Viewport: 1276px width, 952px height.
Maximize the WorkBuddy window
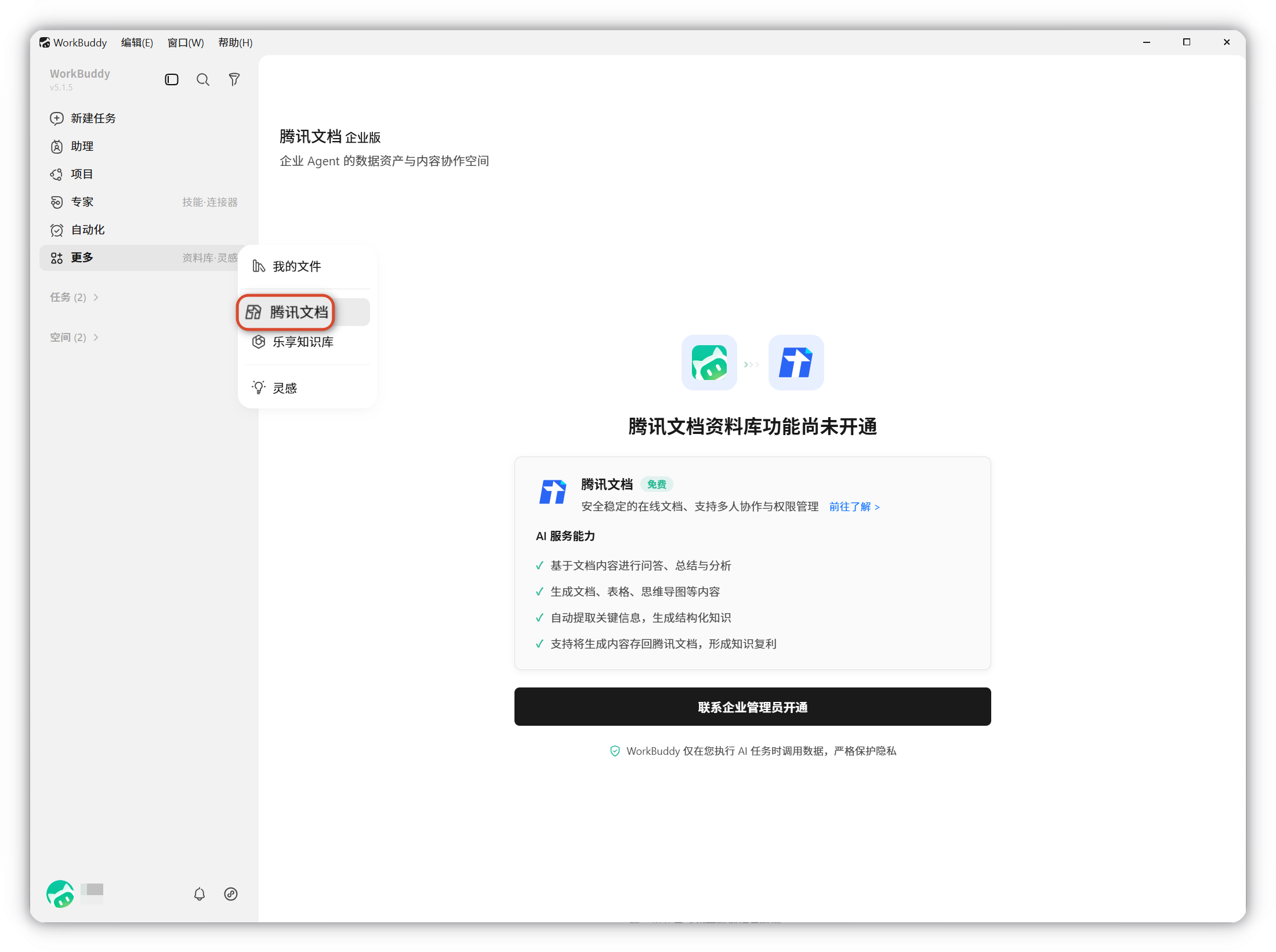1187,42
